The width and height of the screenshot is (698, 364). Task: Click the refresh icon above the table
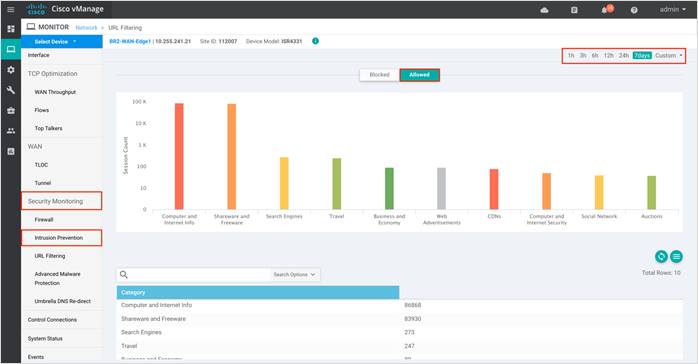tap(661, 256)
